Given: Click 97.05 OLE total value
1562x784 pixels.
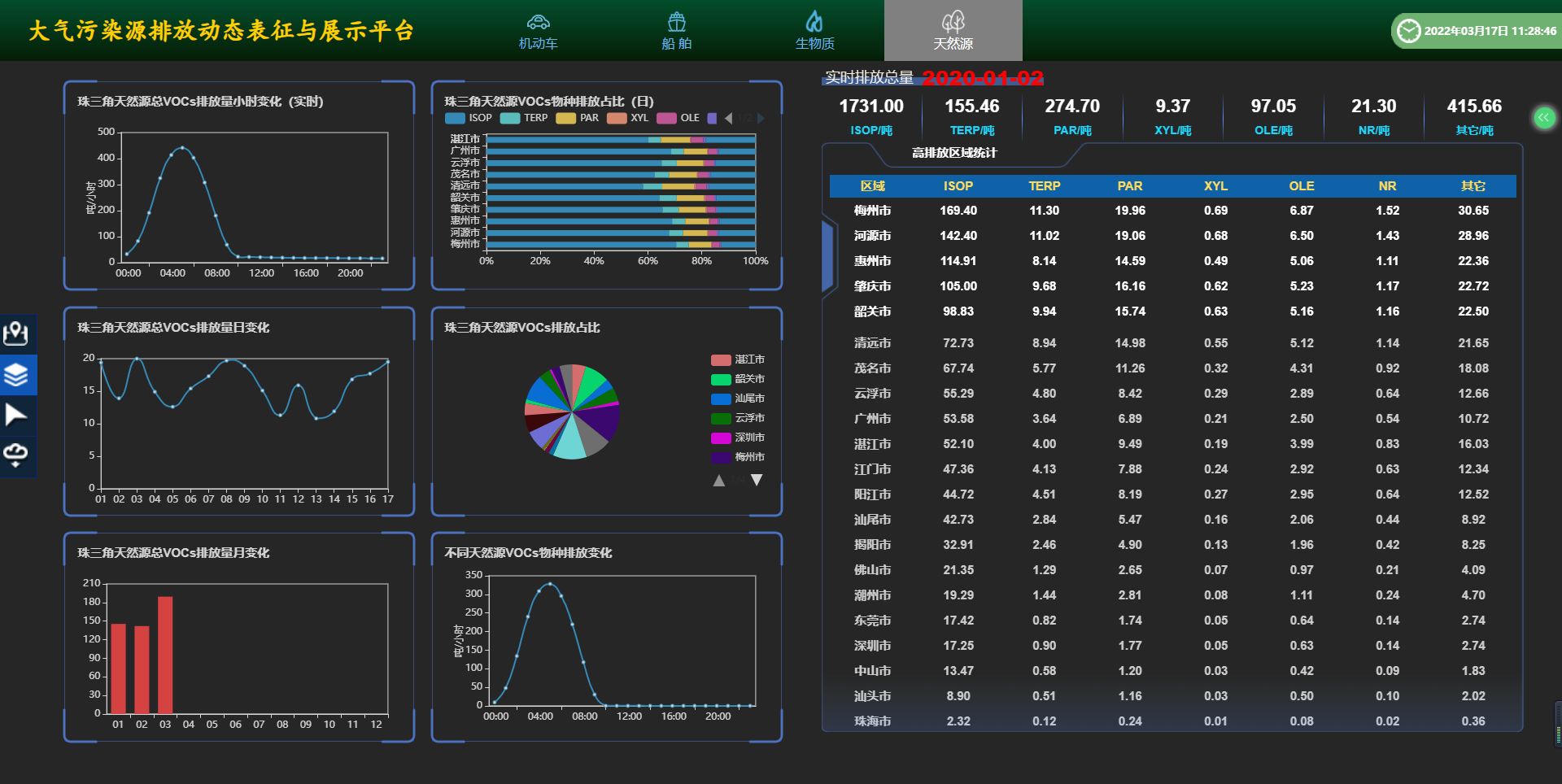Looking at the screenshot, I should coord(1273,107).
